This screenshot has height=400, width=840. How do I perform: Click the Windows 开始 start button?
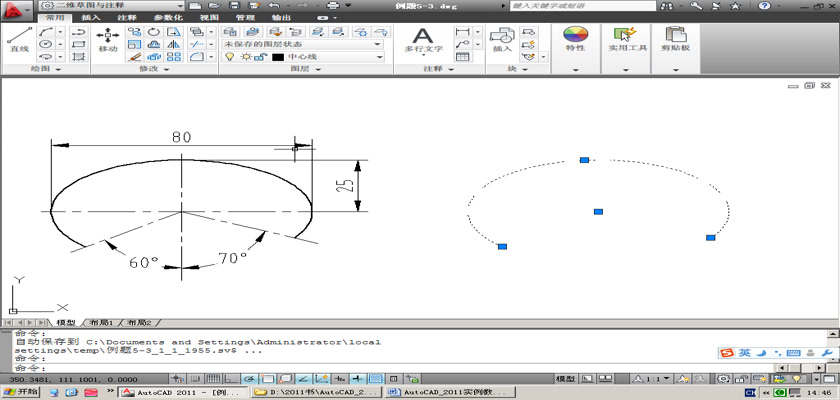click(20, 392)
